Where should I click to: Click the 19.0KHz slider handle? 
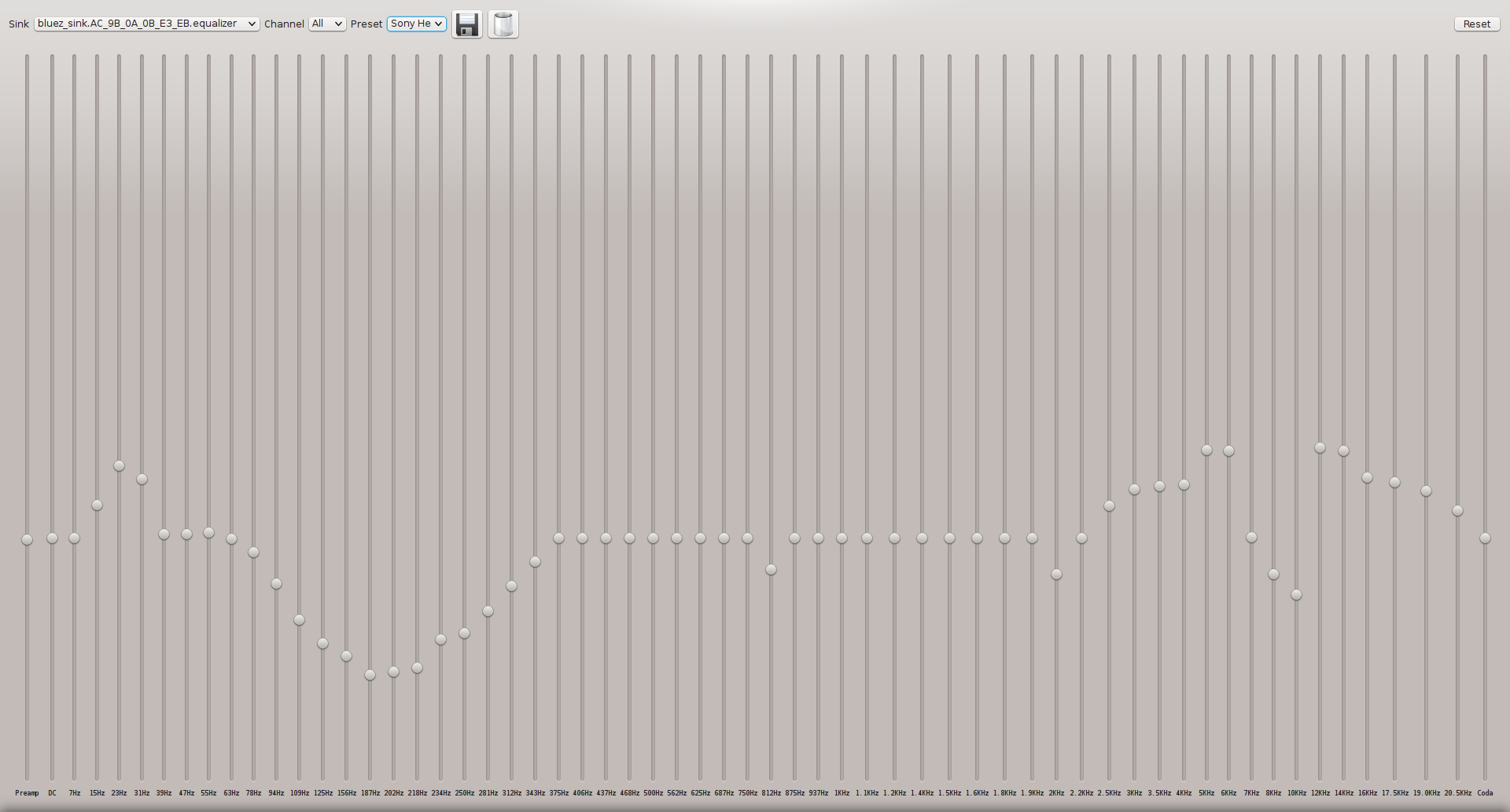tap(1426, 491)
